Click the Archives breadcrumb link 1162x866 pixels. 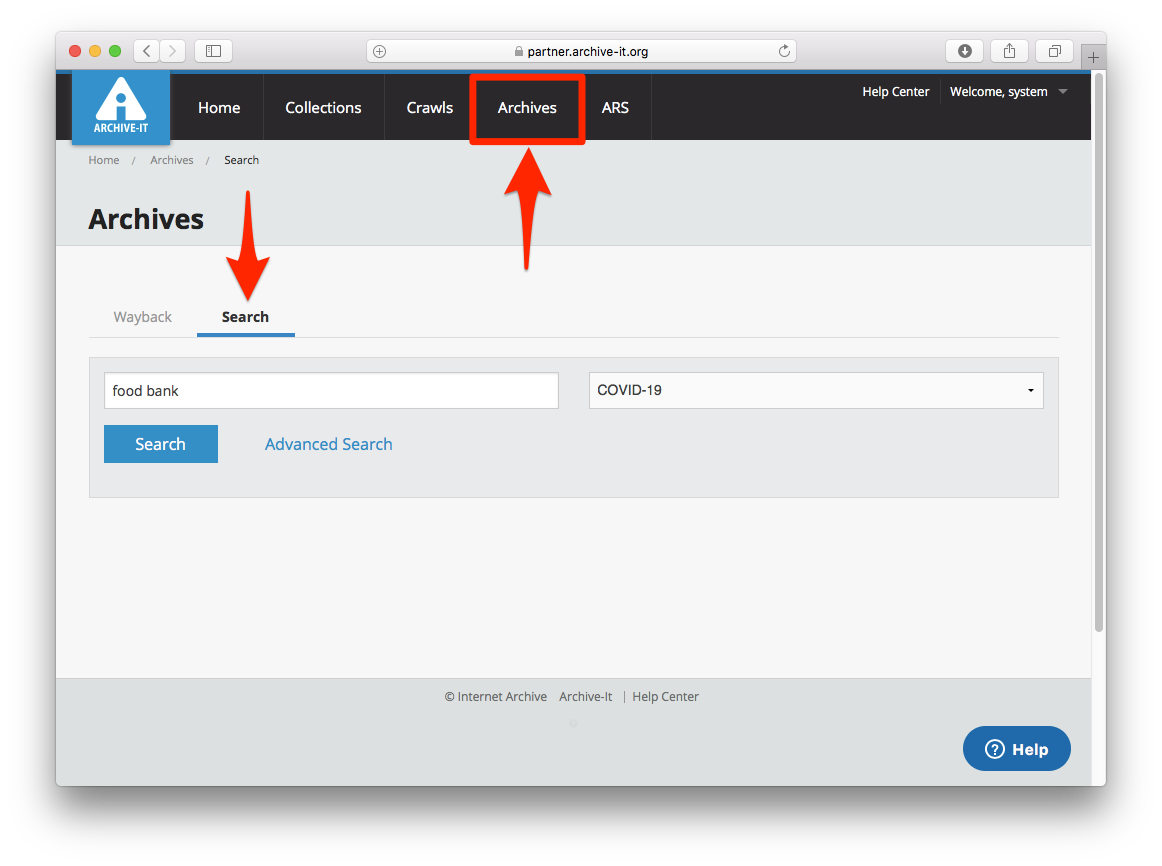[171, 160]
